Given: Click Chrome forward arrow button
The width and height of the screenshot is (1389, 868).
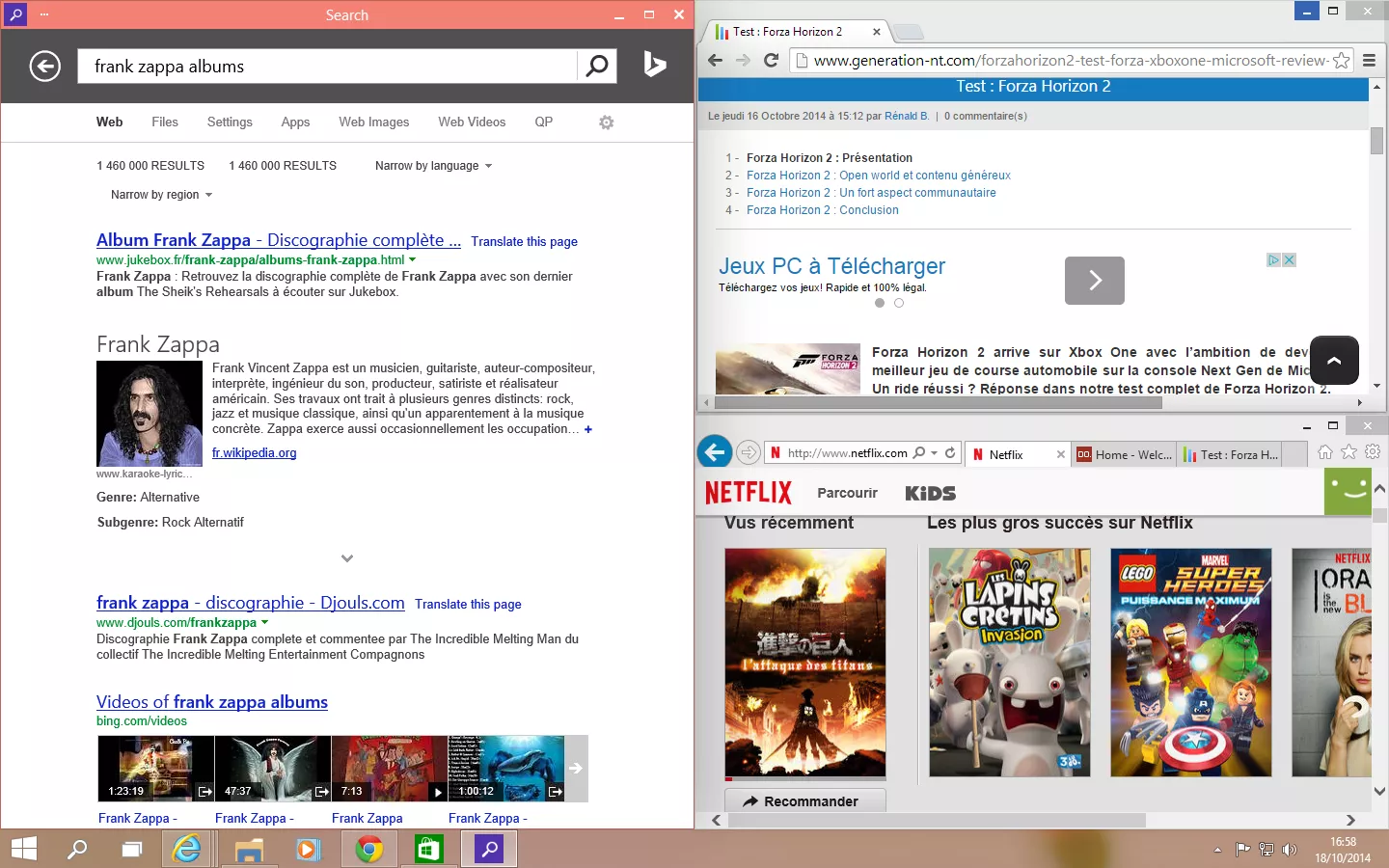Looking at the screenshot, I should pyautogui.click(x=743, y=60).
